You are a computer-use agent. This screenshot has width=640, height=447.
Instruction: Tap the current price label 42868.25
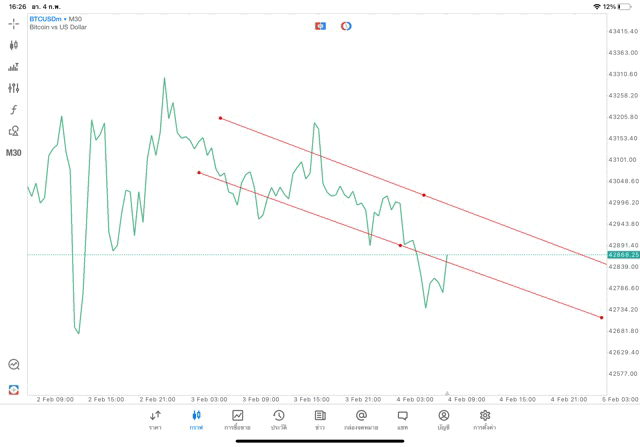(622, 255)
